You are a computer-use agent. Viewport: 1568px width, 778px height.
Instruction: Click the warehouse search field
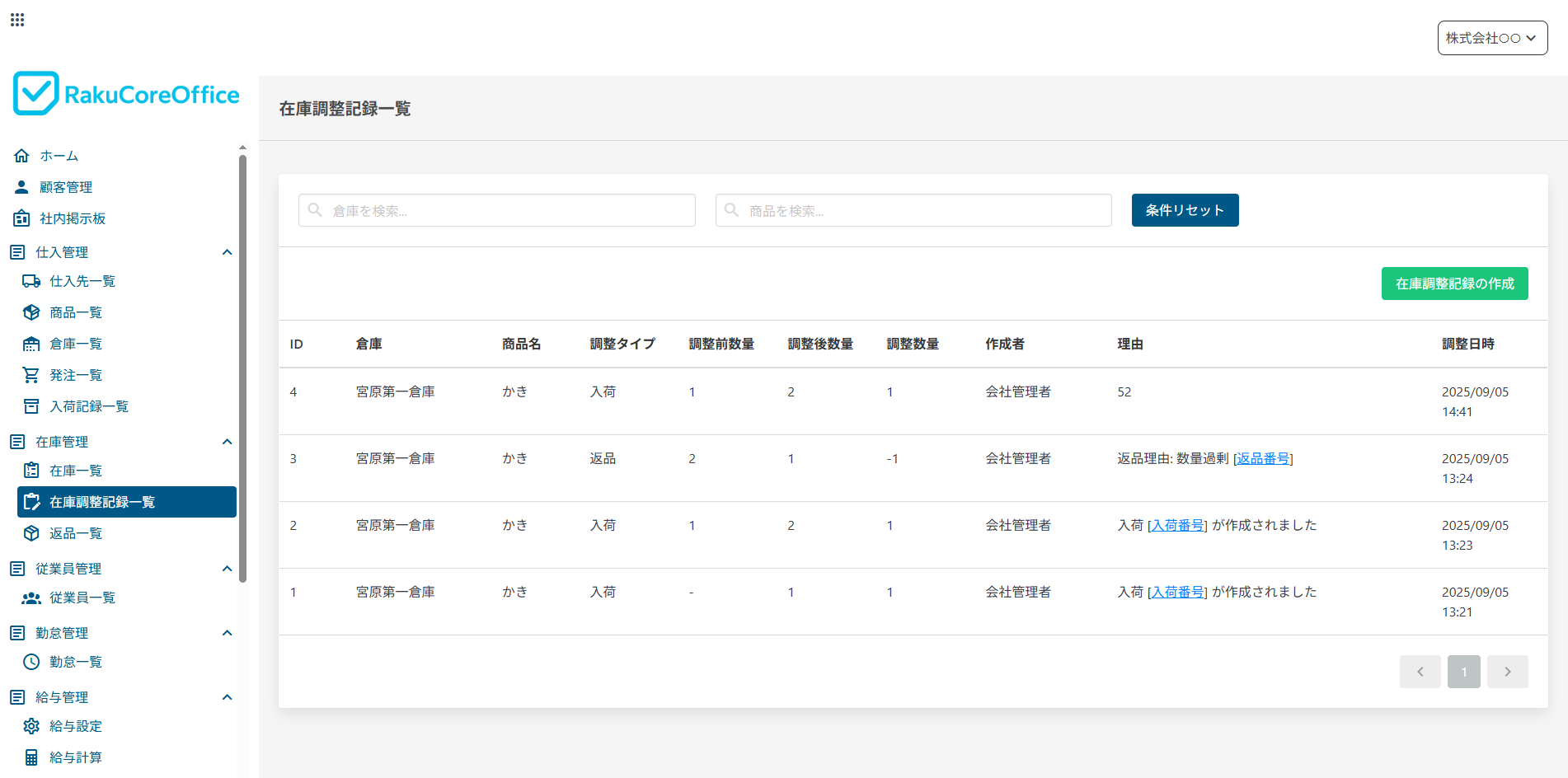tap(497, 210)
